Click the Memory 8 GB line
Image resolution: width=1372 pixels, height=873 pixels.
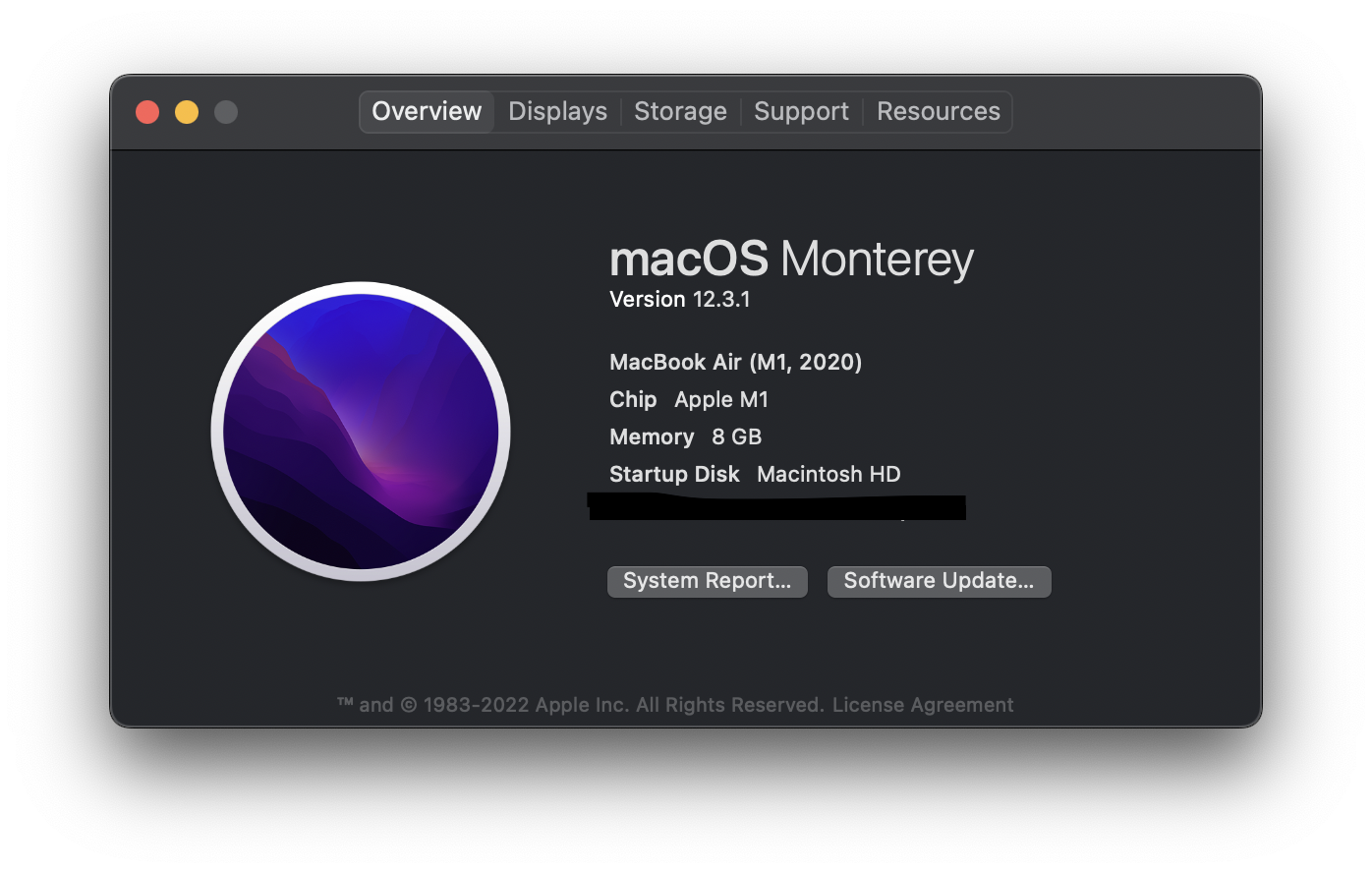685,437
